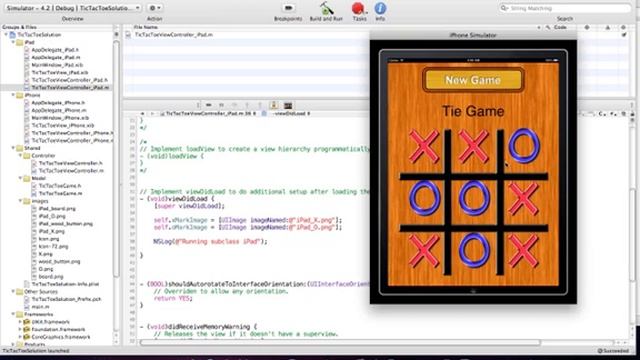Open the Overview configuration dropdown
This screenshot has height=360, width=640.
[x=72, y=8]
